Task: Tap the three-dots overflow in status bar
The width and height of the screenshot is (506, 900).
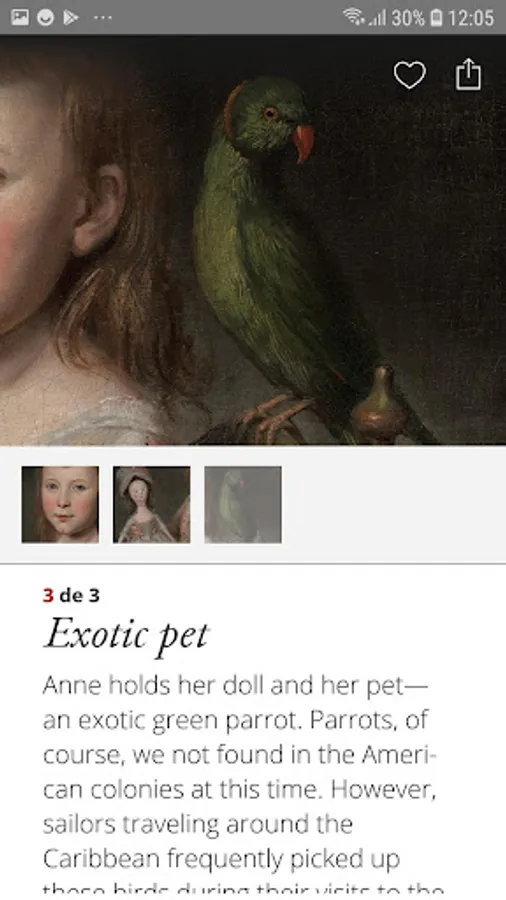Action: click(x=103, y=18)
